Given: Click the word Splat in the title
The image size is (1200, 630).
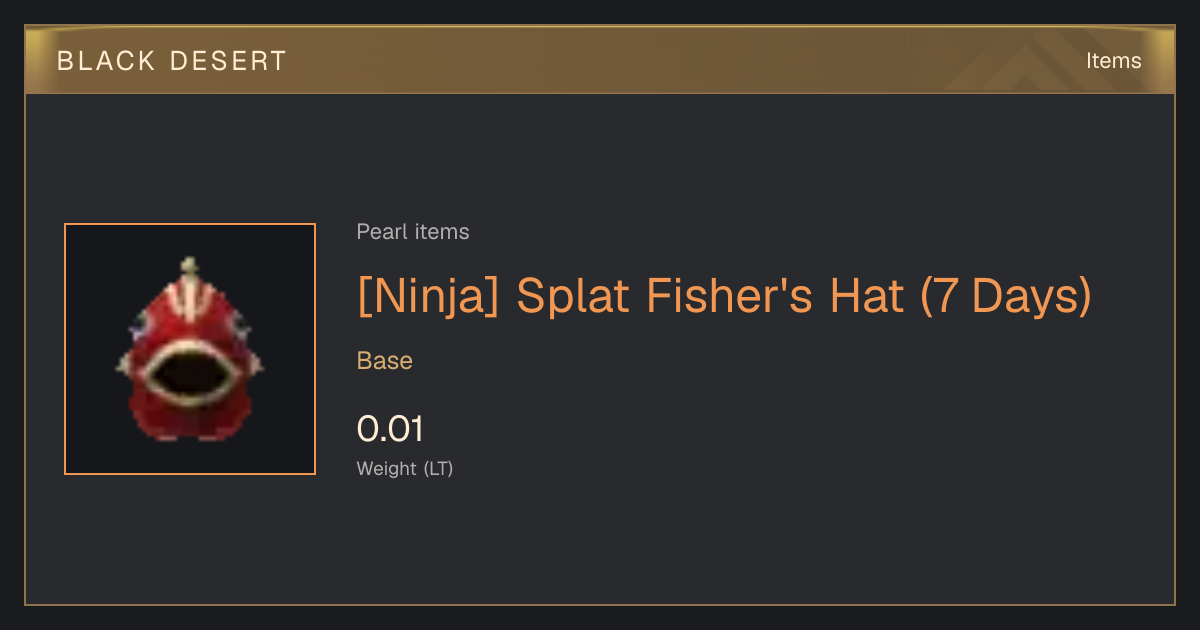Looking at the screenshot, I should (x=574, y=296).
